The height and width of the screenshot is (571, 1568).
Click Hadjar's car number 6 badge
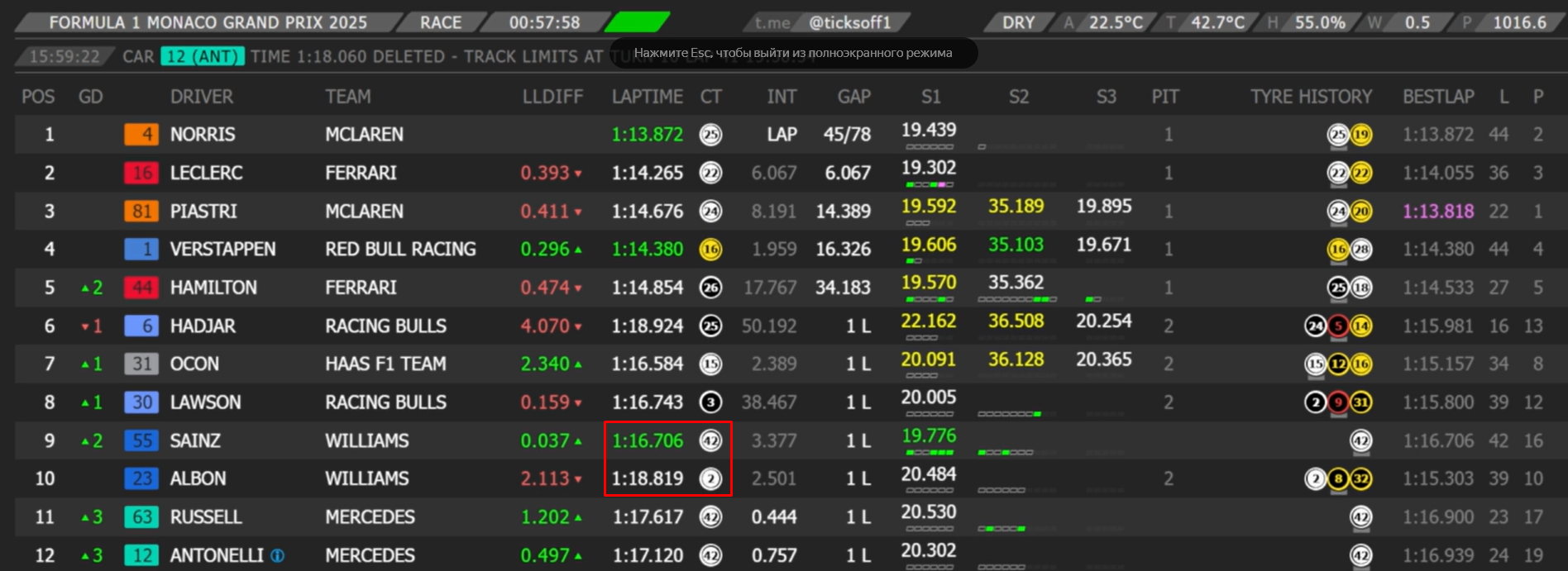pos(141,326)
